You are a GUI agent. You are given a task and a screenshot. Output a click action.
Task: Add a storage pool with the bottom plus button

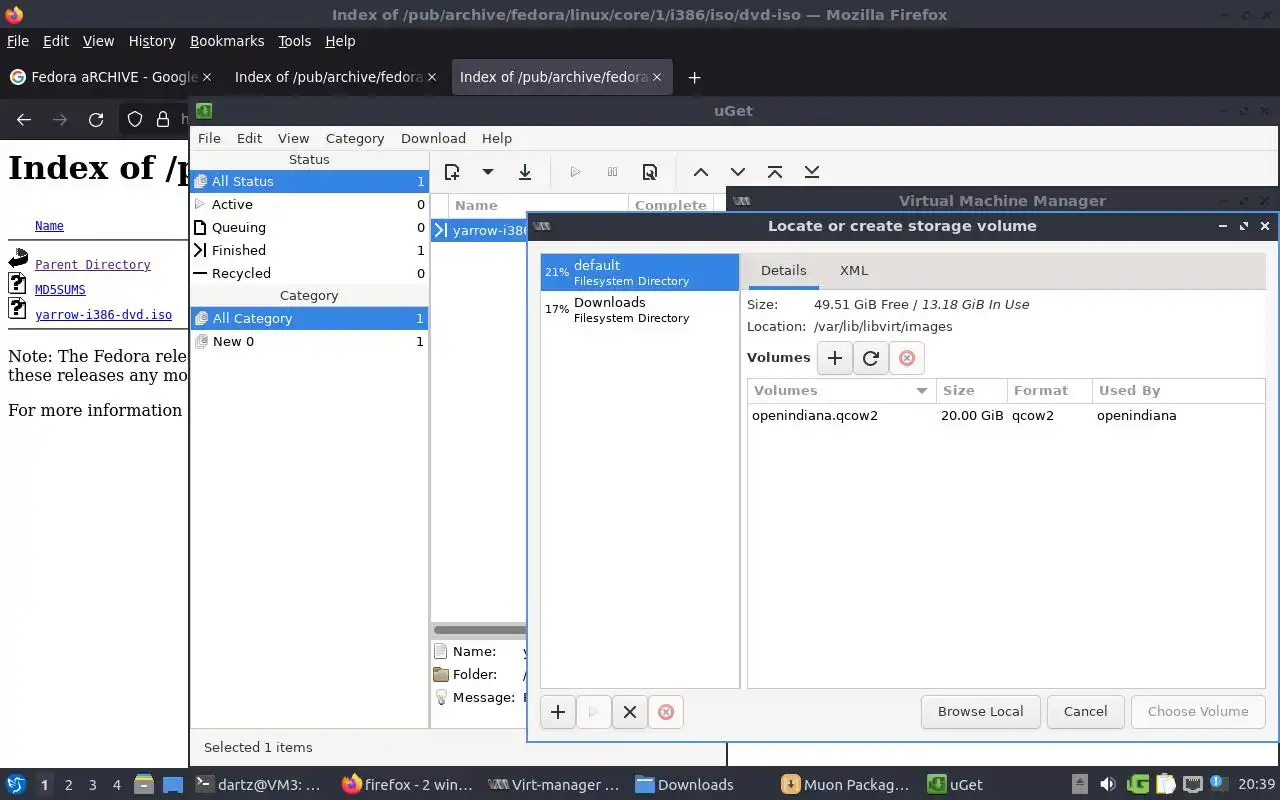pyautogui.click(x=558, y=712)
